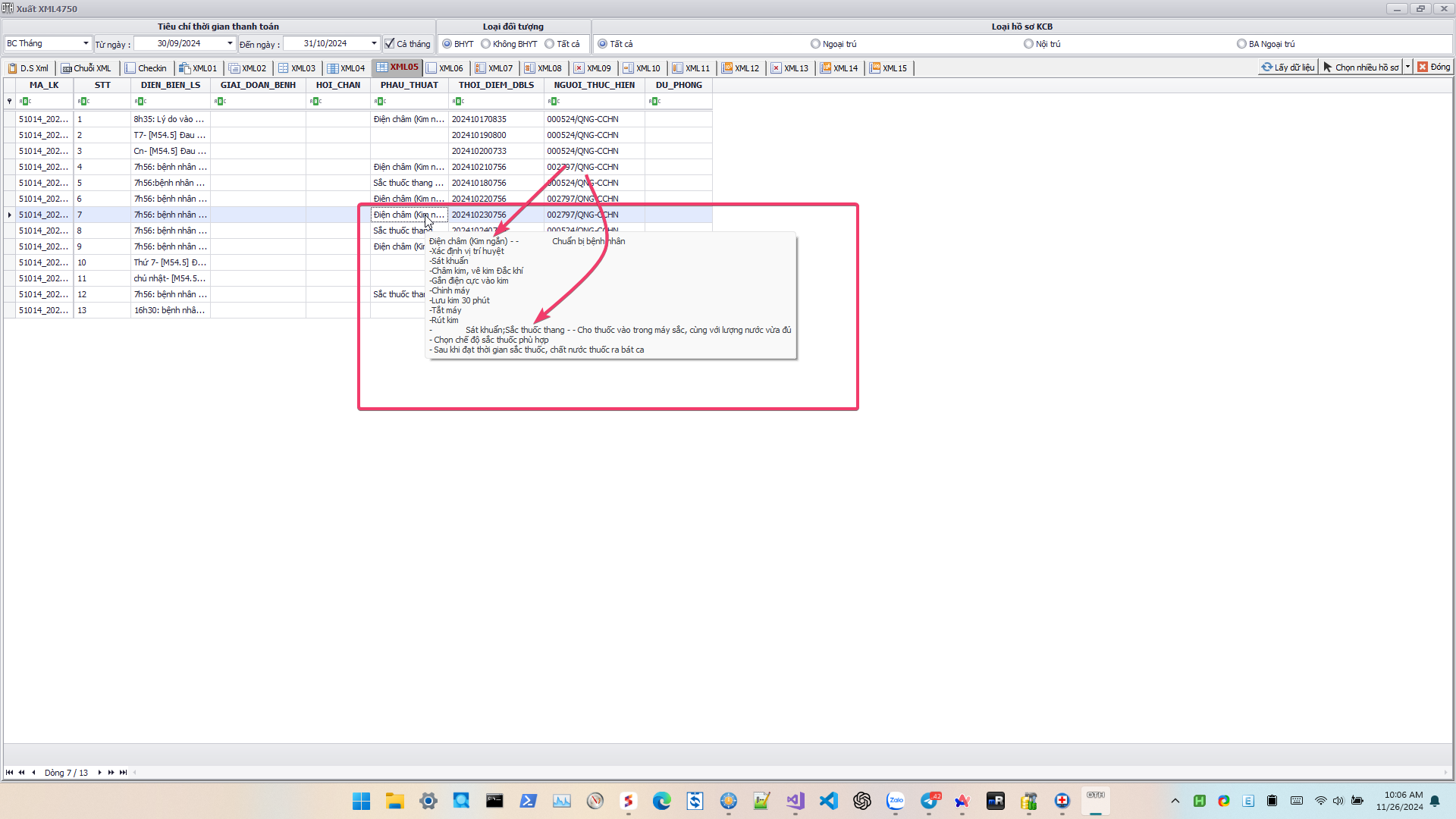Click the 'Lấy dữ liệu' refresh icon
Image resolution: width=1456 pixels, height=819 pixels.
(x=1266, y=67)
